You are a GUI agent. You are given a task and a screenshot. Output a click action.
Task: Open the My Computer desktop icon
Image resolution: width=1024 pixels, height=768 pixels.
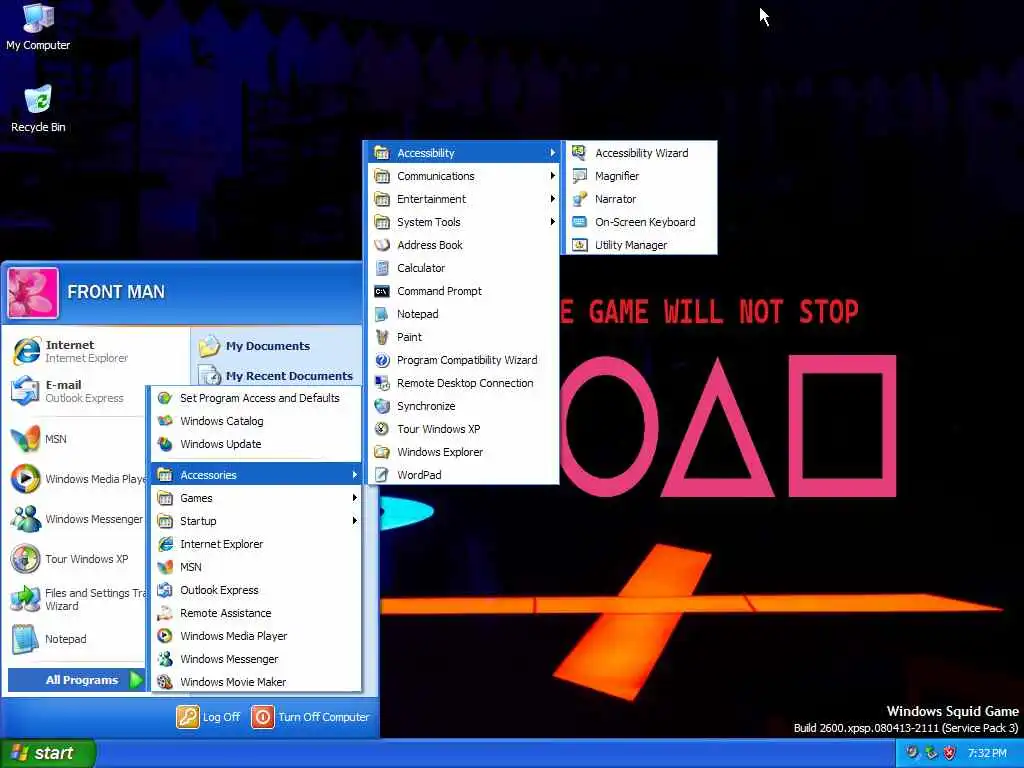[x=38, y=27]
